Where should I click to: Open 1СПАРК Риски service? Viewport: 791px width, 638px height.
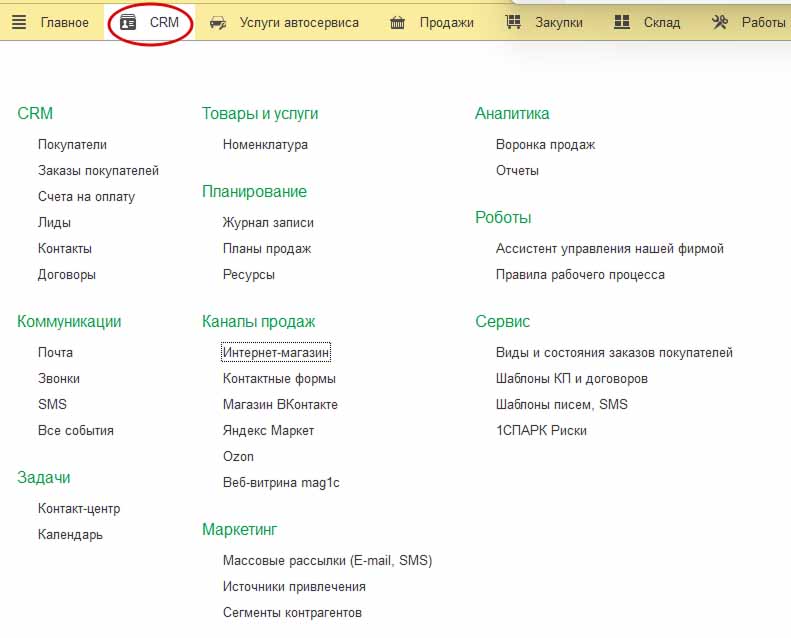click(x=541, y=431)
